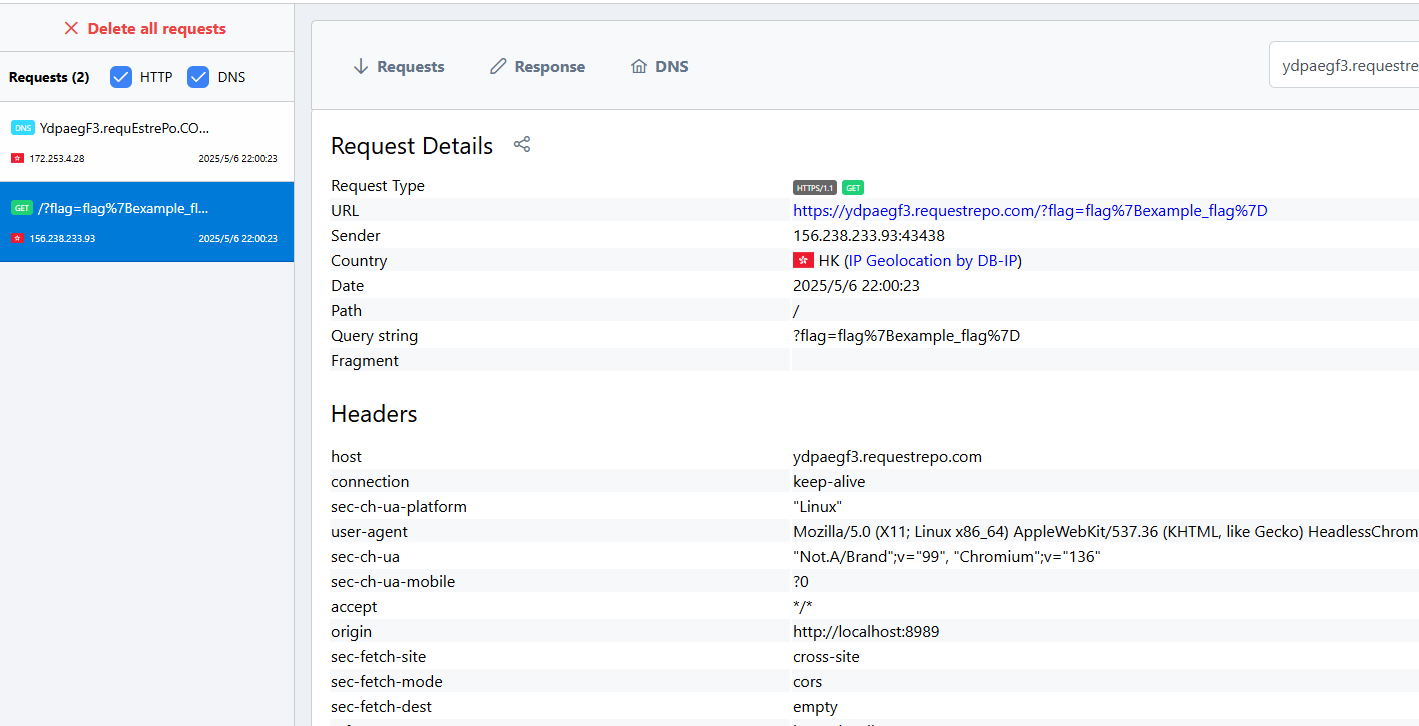Select the DNS request from 172.253.4.28

tap(146, 142)
